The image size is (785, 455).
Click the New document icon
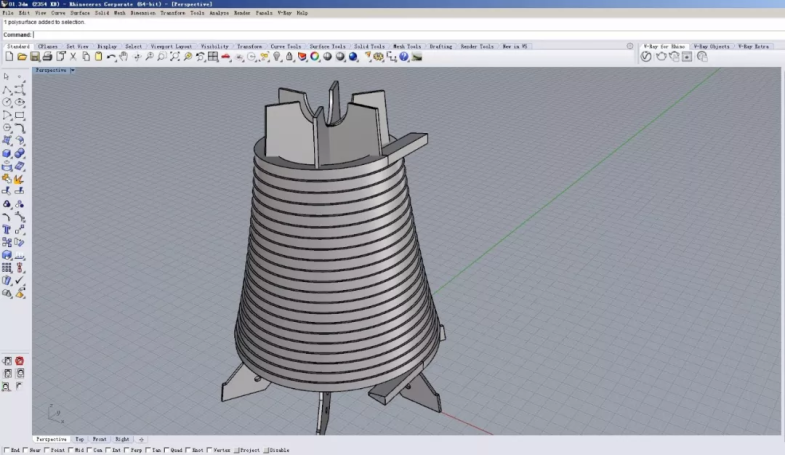(x=9, y=57)
